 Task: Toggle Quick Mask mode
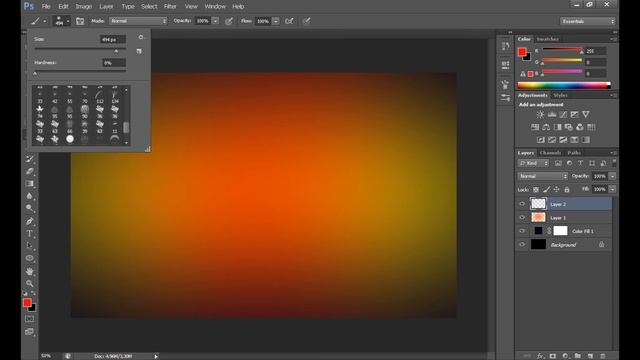point(29,319)
